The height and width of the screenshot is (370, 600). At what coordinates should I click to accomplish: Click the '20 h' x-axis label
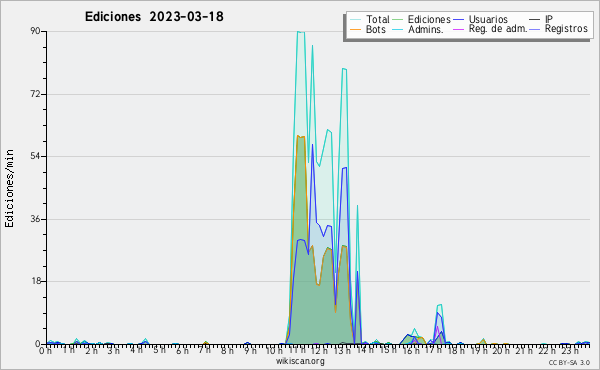(x=500, y=350)
